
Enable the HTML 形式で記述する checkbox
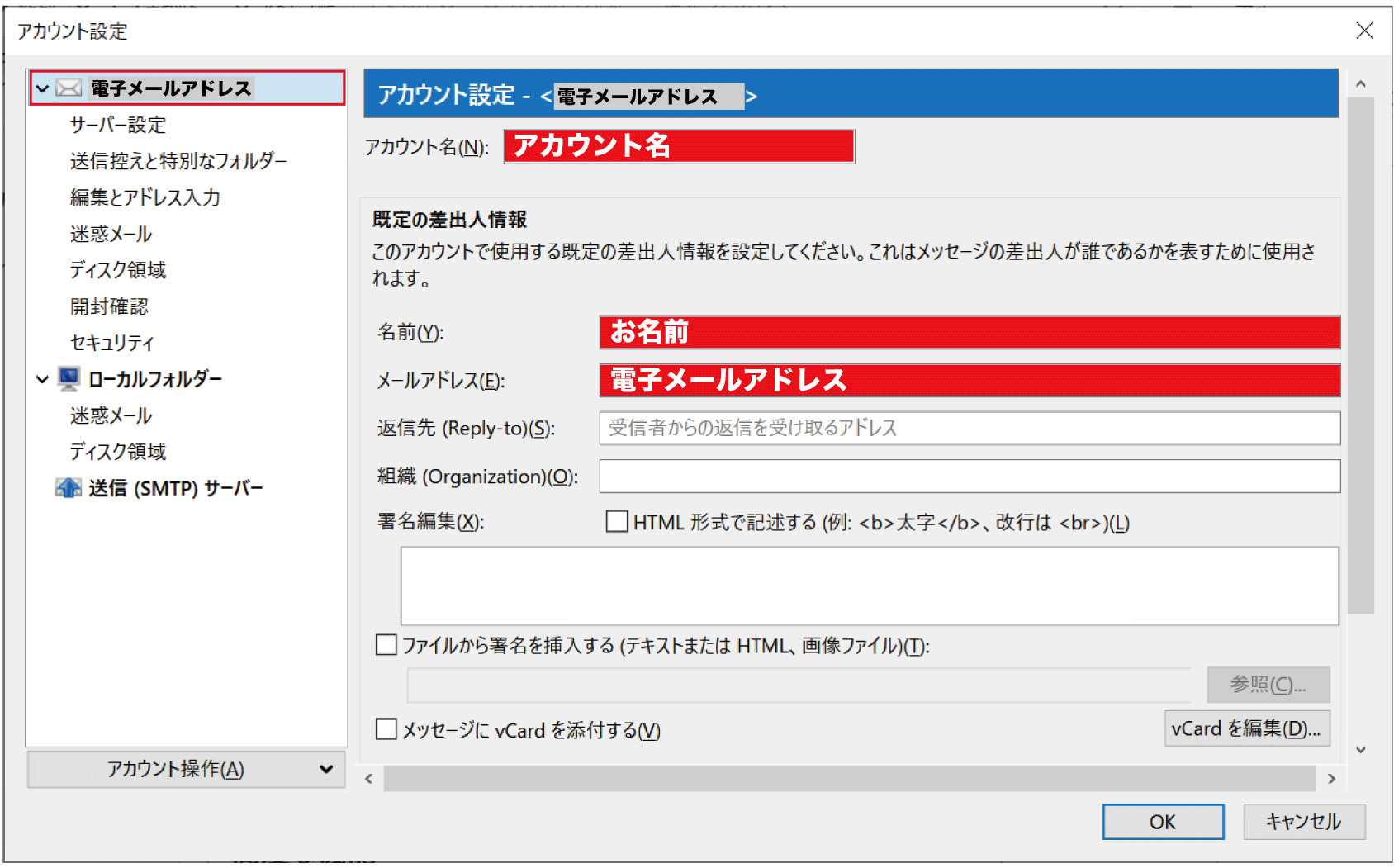pos(617,522)
